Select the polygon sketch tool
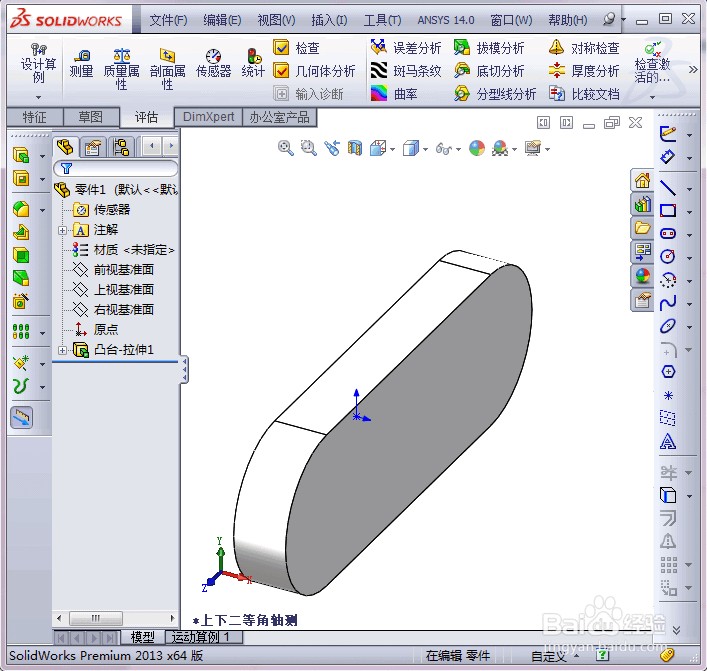Viewport: 707px width, 671px height. [667, 372]
